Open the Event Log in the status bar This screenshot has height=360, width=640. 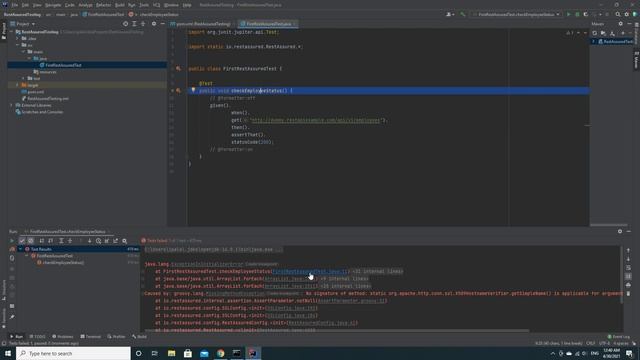(618, 337)
